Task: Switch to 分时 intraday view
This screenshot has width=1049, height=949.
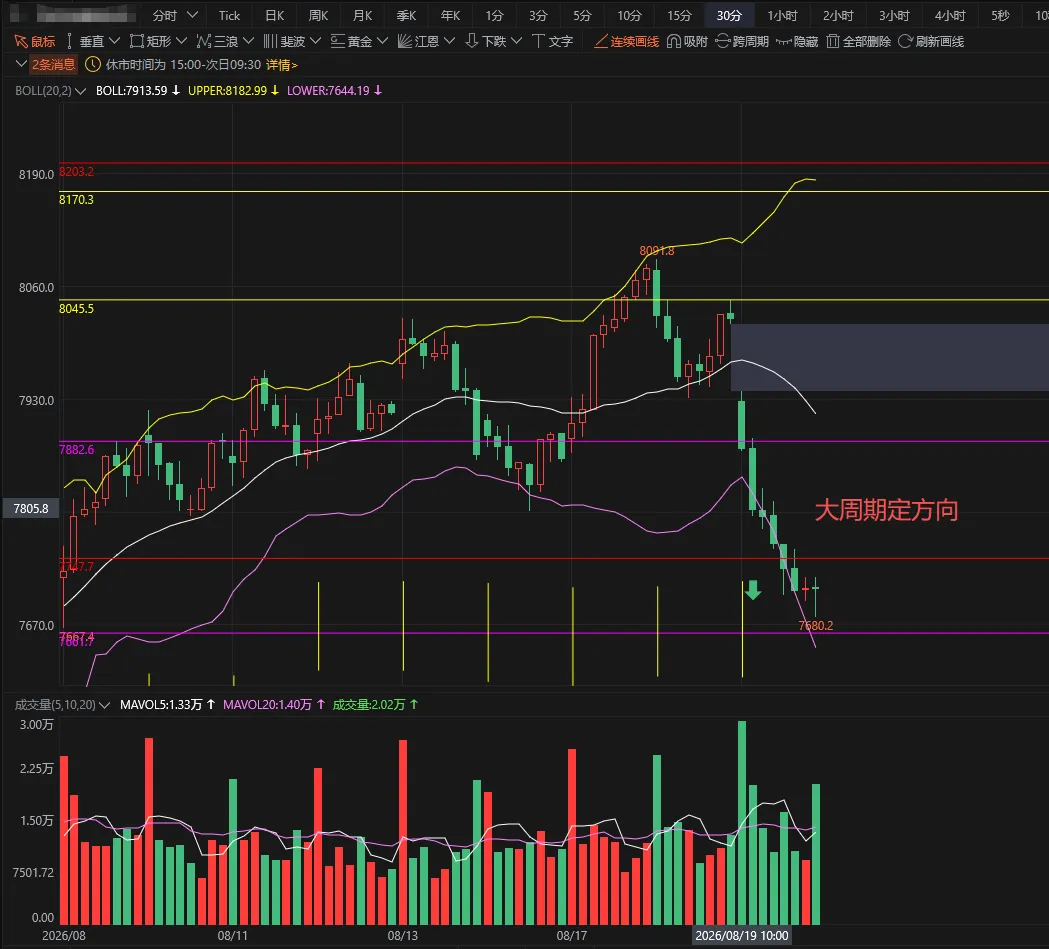Action: (165, 15)
